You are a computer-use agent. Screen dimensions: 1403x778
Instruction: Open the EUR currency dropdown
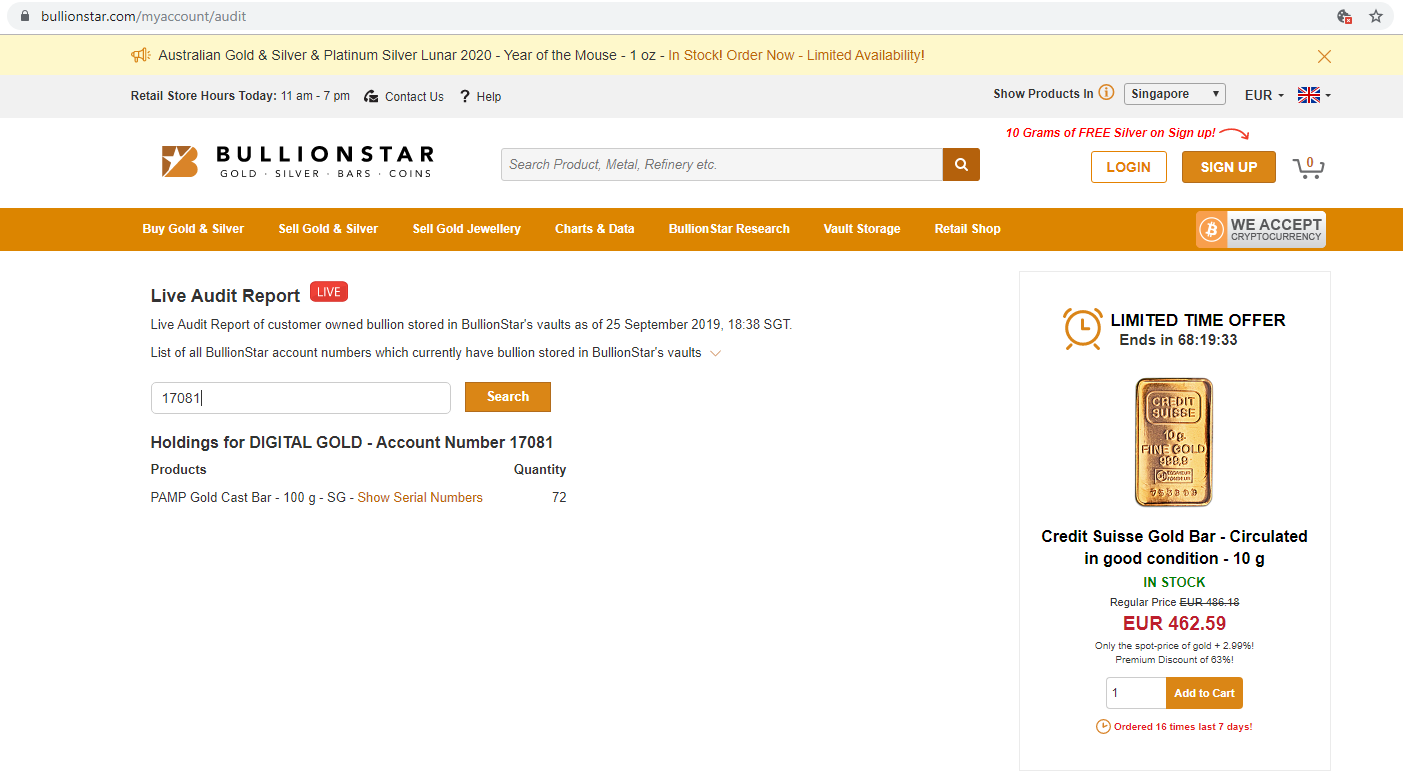pyautogui.click(x=1264, y=95)
